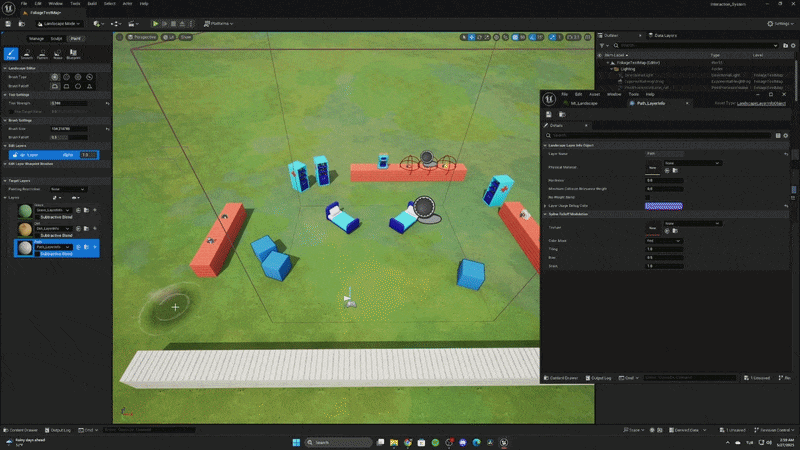Select the Flatten tool icon

pyautogui.click(x=42, y=54)
